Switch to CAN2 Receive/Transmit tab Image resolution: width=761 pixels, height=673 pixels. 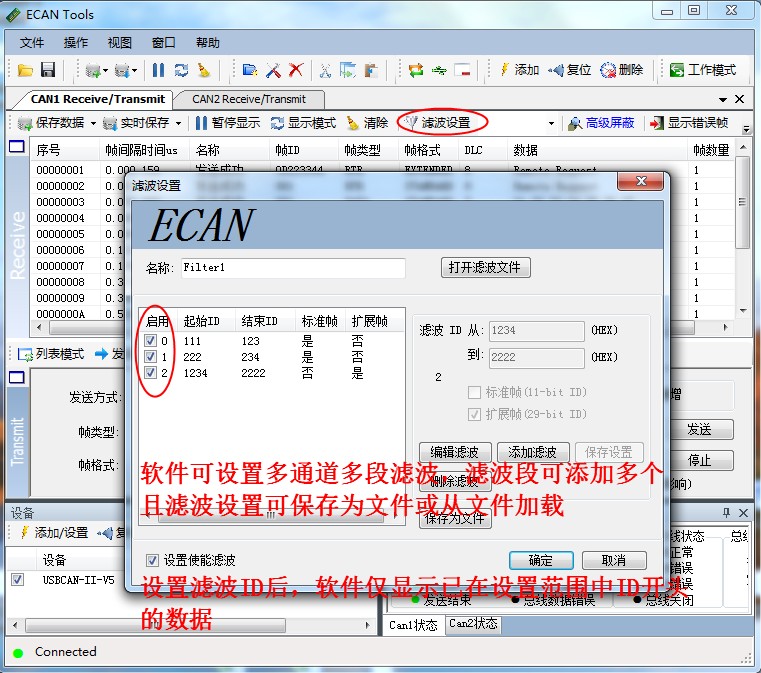249,99
